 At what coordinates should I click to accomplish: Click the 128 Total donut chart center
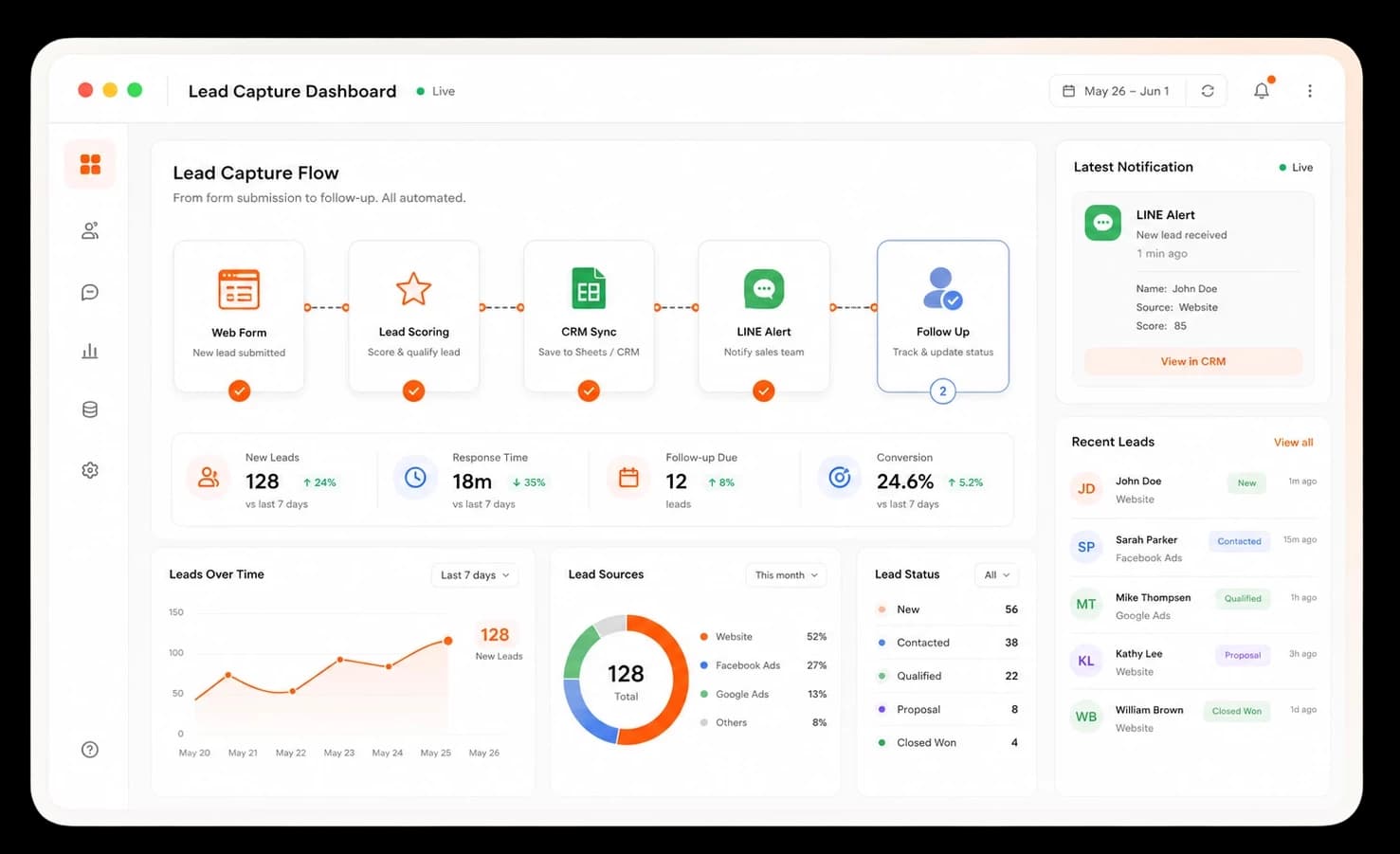(x=626, y=681)
